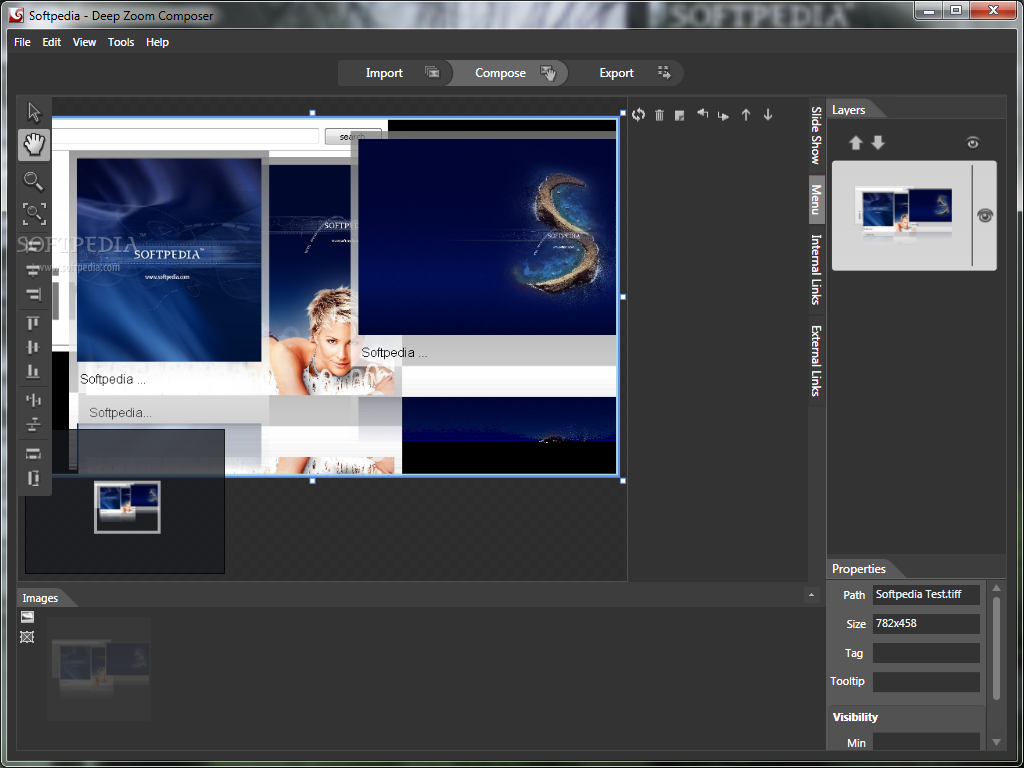This screenshot has height=768, width=1024.
Task: Click the navigator mini-map thumbnail on the canvas
Action: pos(127,507)
